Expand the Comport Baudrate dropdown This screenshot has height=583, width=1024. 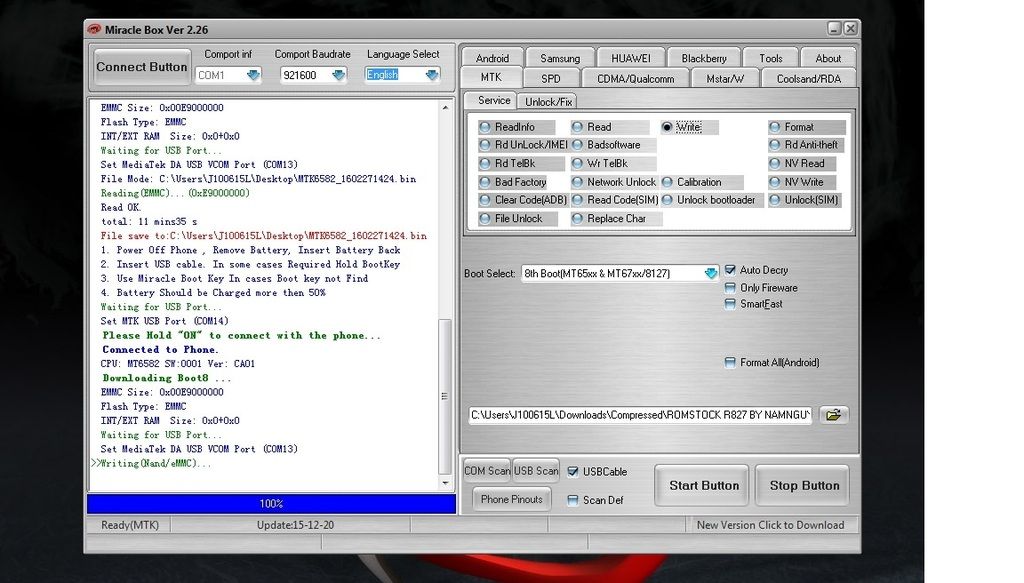click(339, 75)
